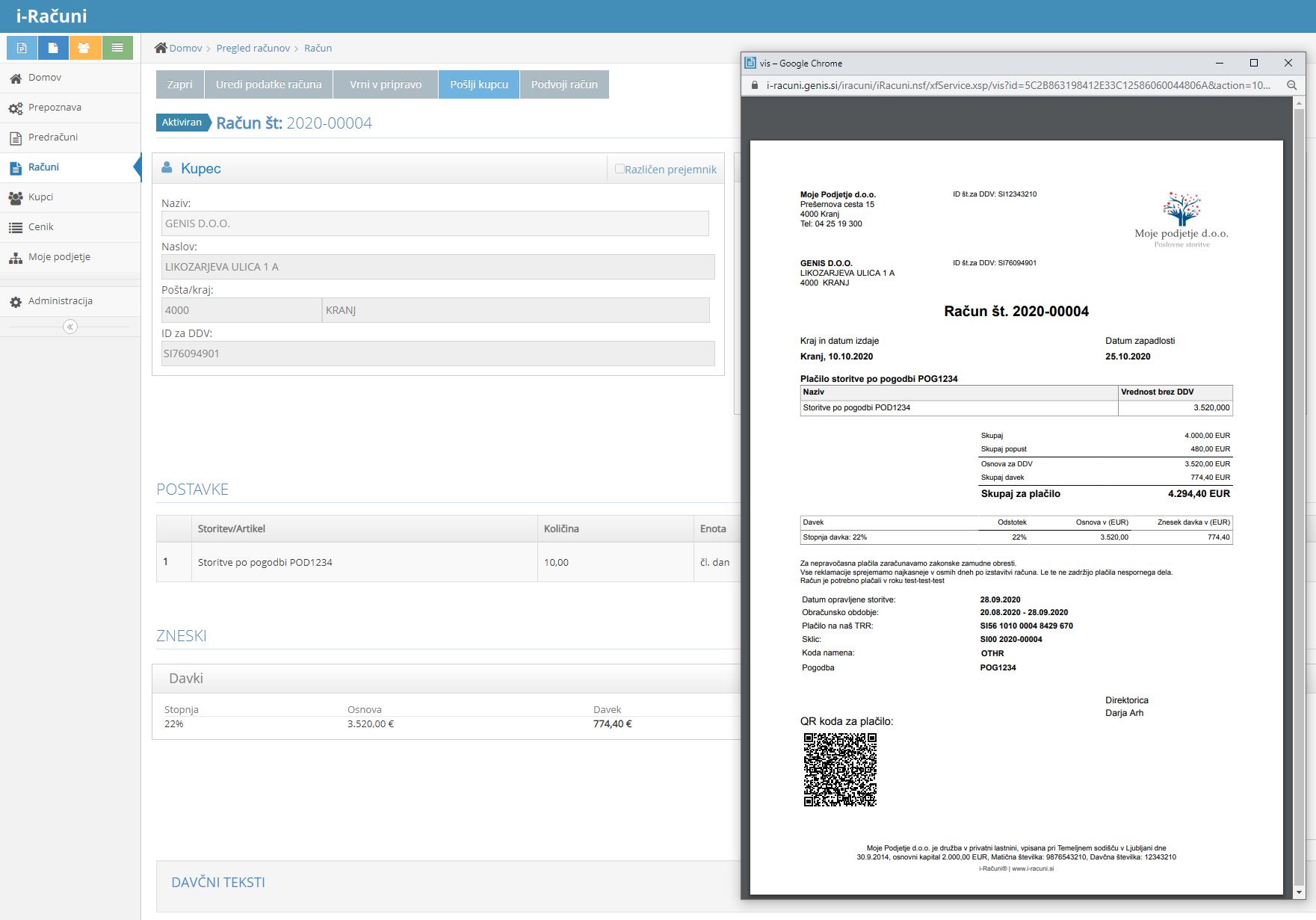The image size is (1316, 920).
Task: Click the tax amount 774,40 €
Action: point(613,723)
